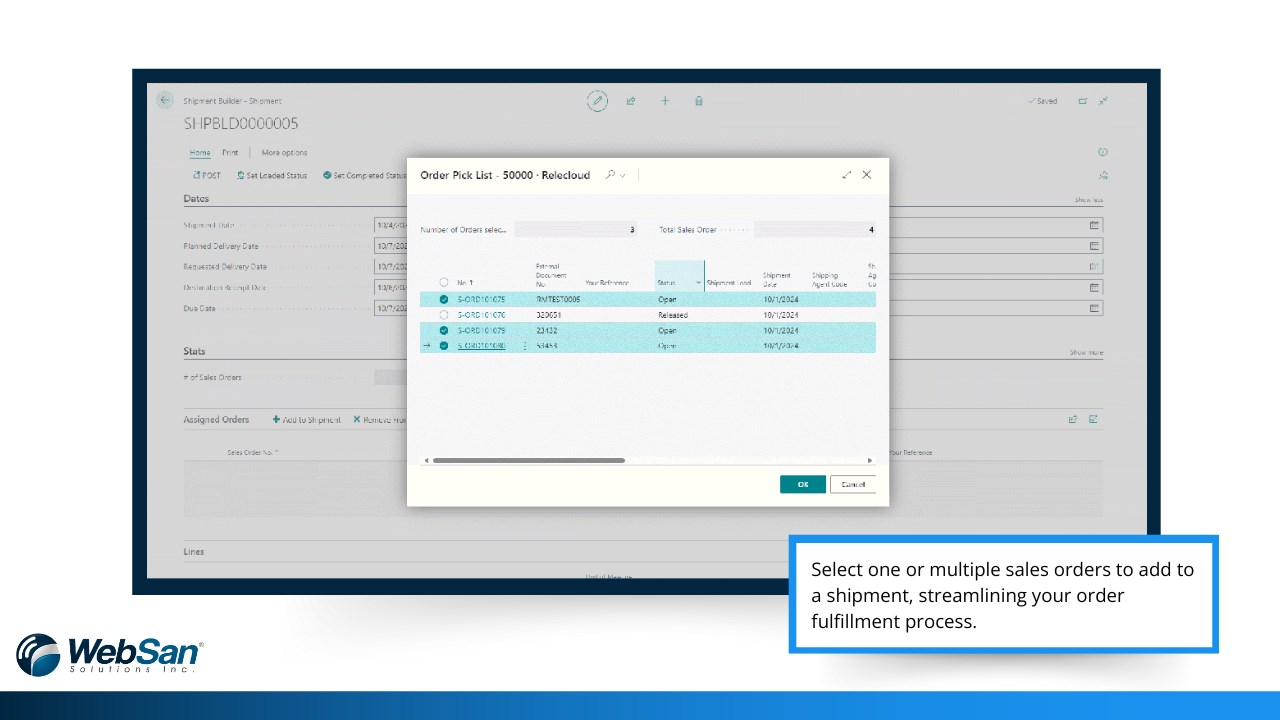
Task: Click Add to Shipment action
Action: click(307, 420)
